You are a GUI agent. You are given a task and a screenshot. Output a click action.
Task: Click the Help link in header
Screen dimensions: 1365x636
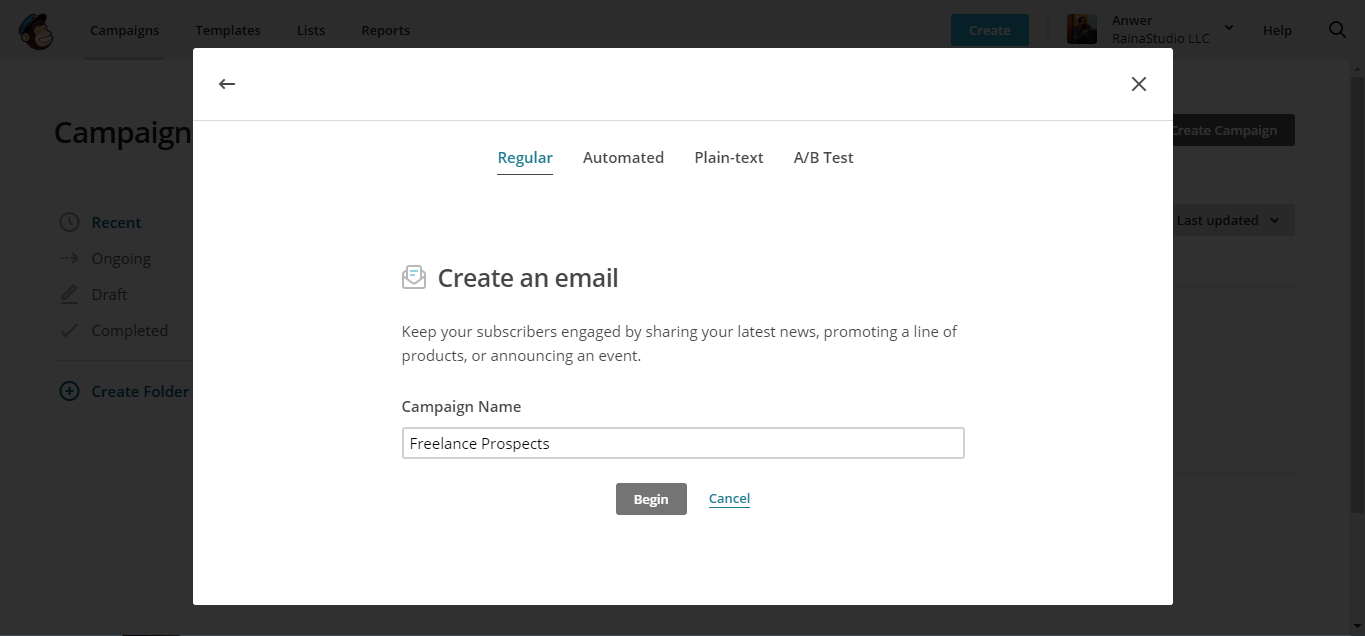1277,30
